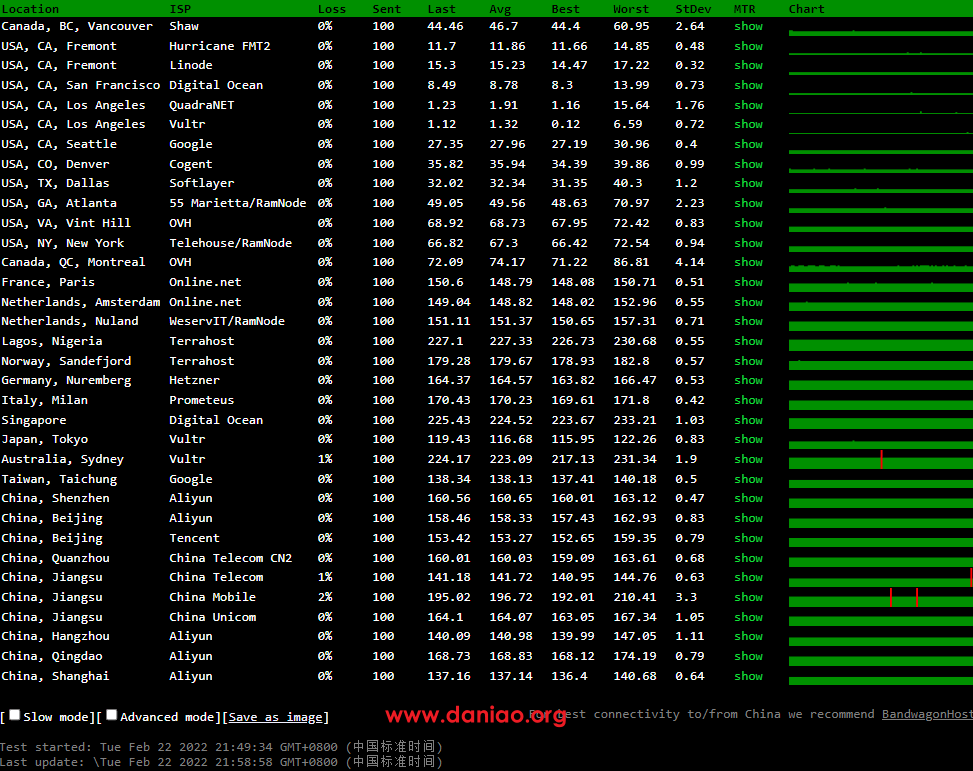Show MTR for Fremont Linode row

click(x=748, y=65)
